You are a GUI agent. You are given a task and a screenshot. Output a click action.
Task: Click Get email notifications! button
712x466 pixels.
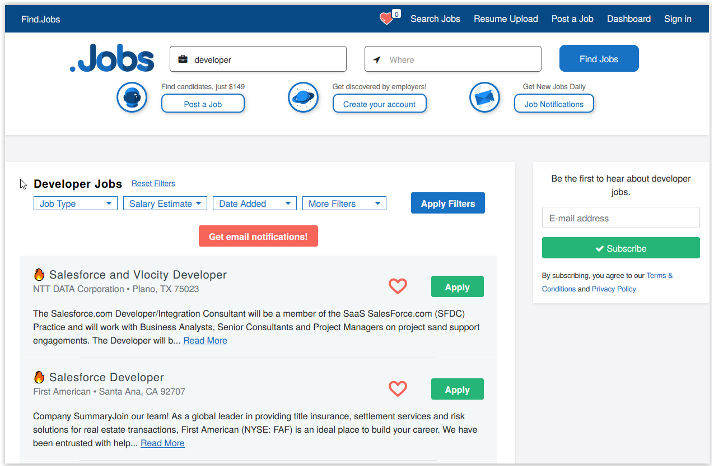coord(258,236)
